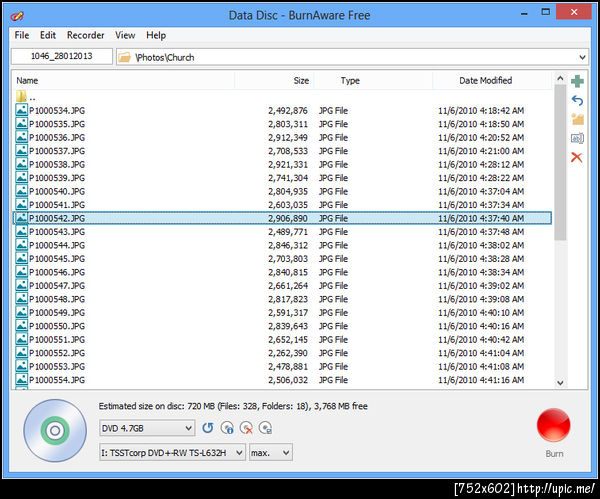Viewport: 600px width, 499px height.
Task: Select the P1000541.JPG file name
Action: coord(57,205)
